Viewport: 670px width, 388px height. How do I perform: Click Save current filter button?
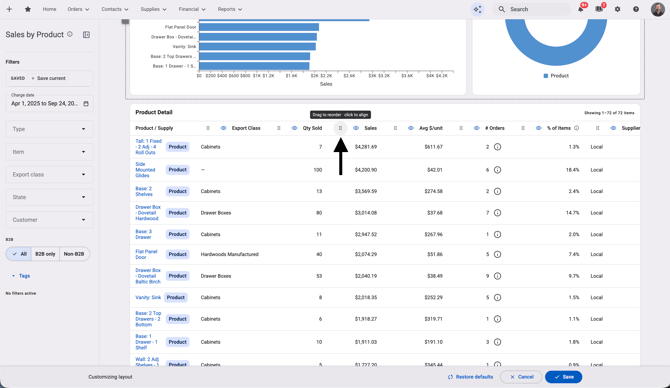(48, 78)
